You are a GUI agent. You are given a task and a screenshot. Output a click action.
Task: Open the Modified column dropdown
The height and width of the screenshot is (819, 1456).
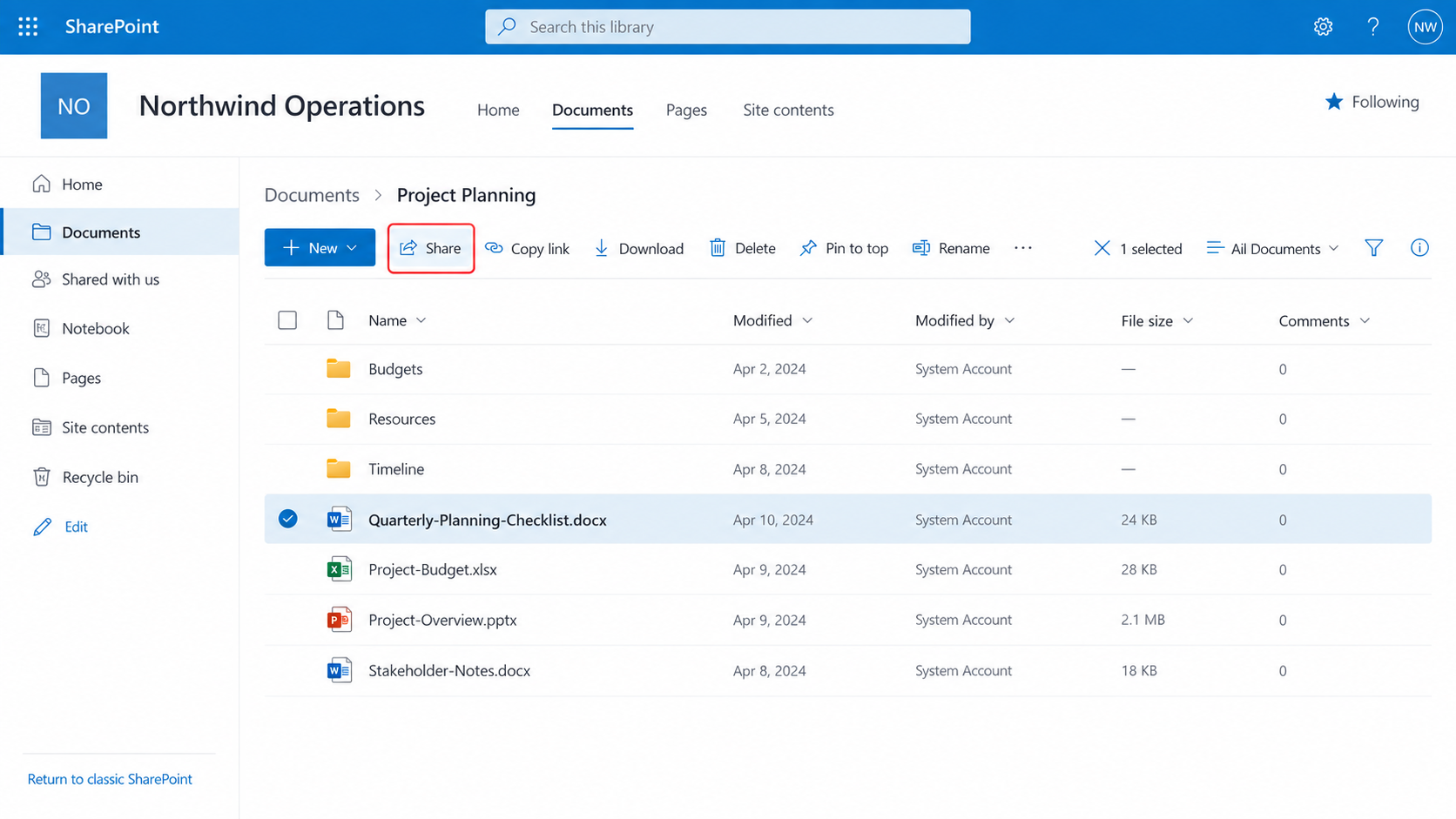[807, 320]
